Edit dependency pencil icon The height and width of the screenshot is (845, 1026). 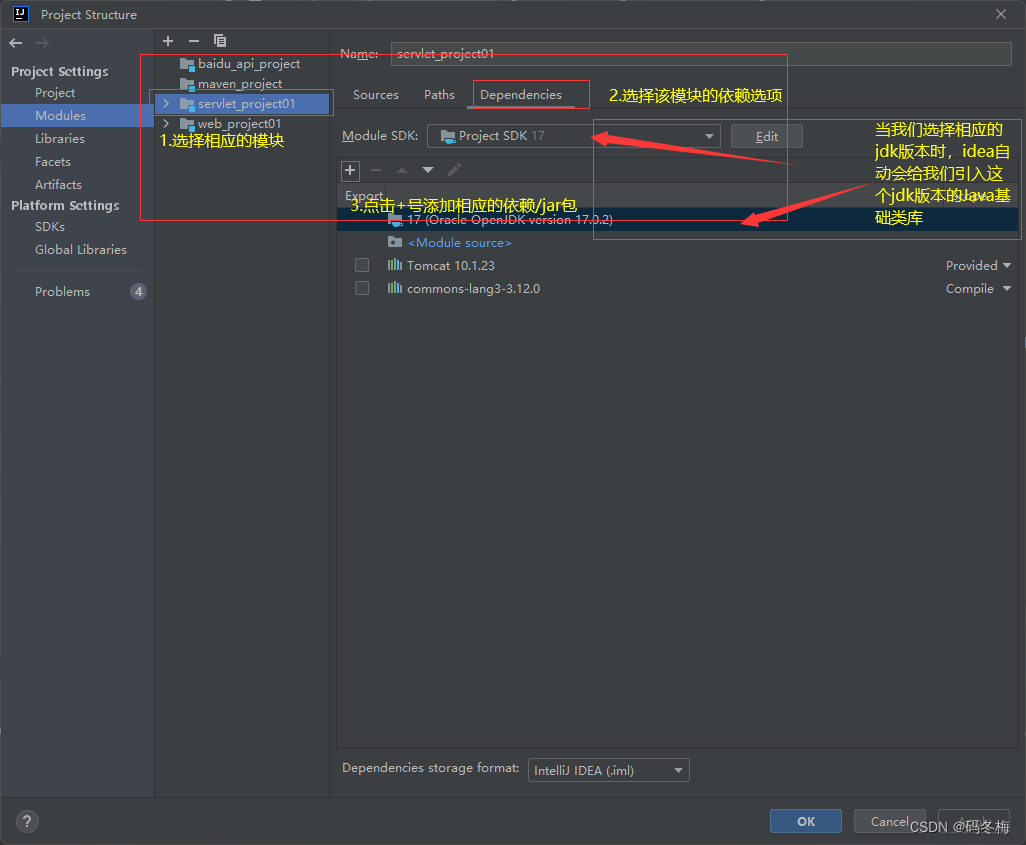tap(454, 170)
